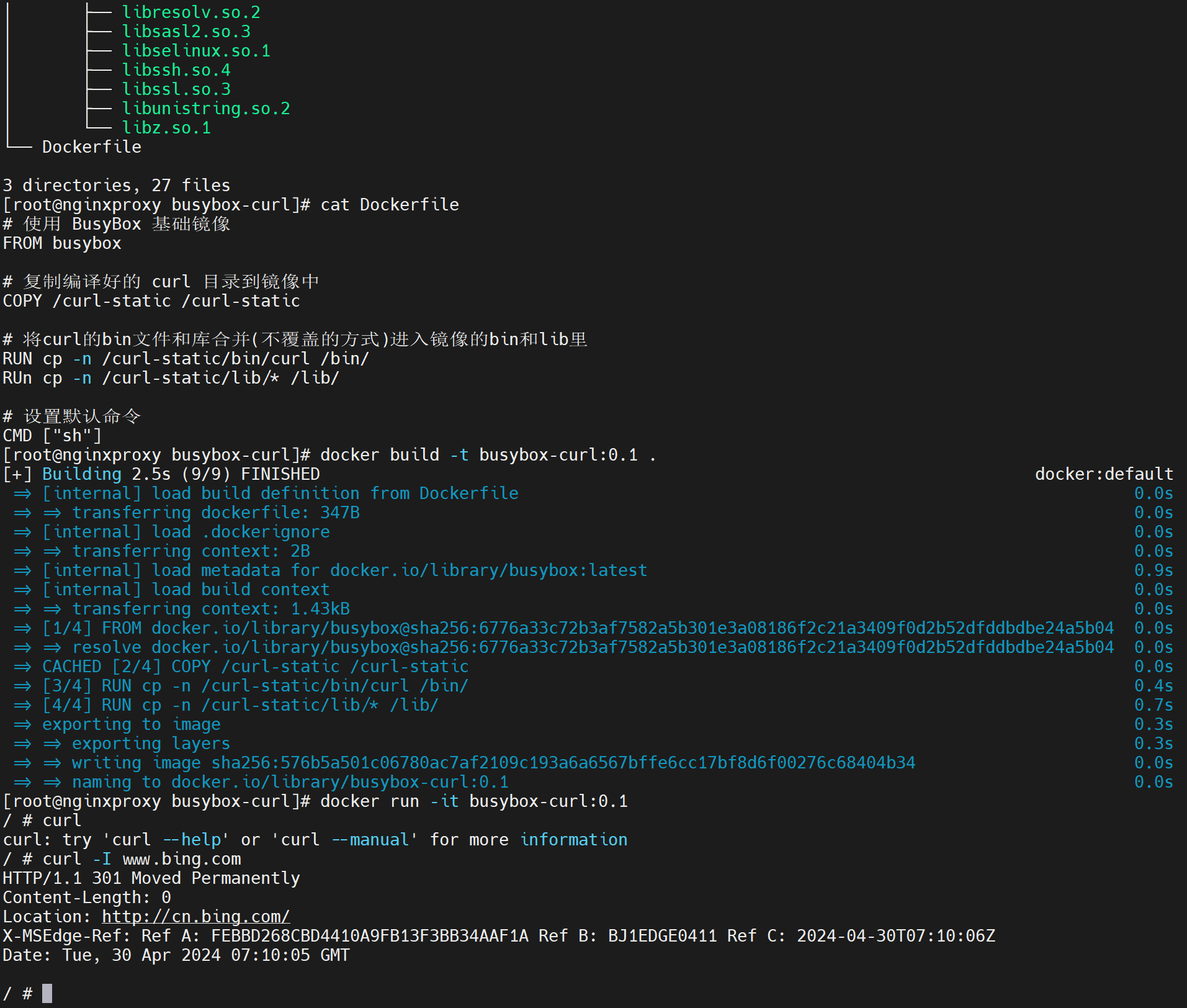1187x1008 pixels.
Task: Select libunistring.so.2 tree entry
Action: coord(206,109)
